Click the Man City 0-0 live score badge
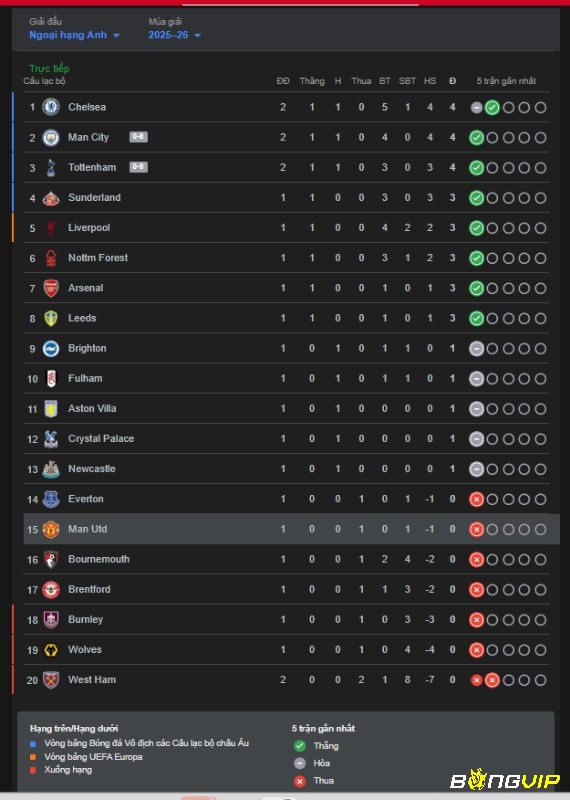 click(138, 137)
